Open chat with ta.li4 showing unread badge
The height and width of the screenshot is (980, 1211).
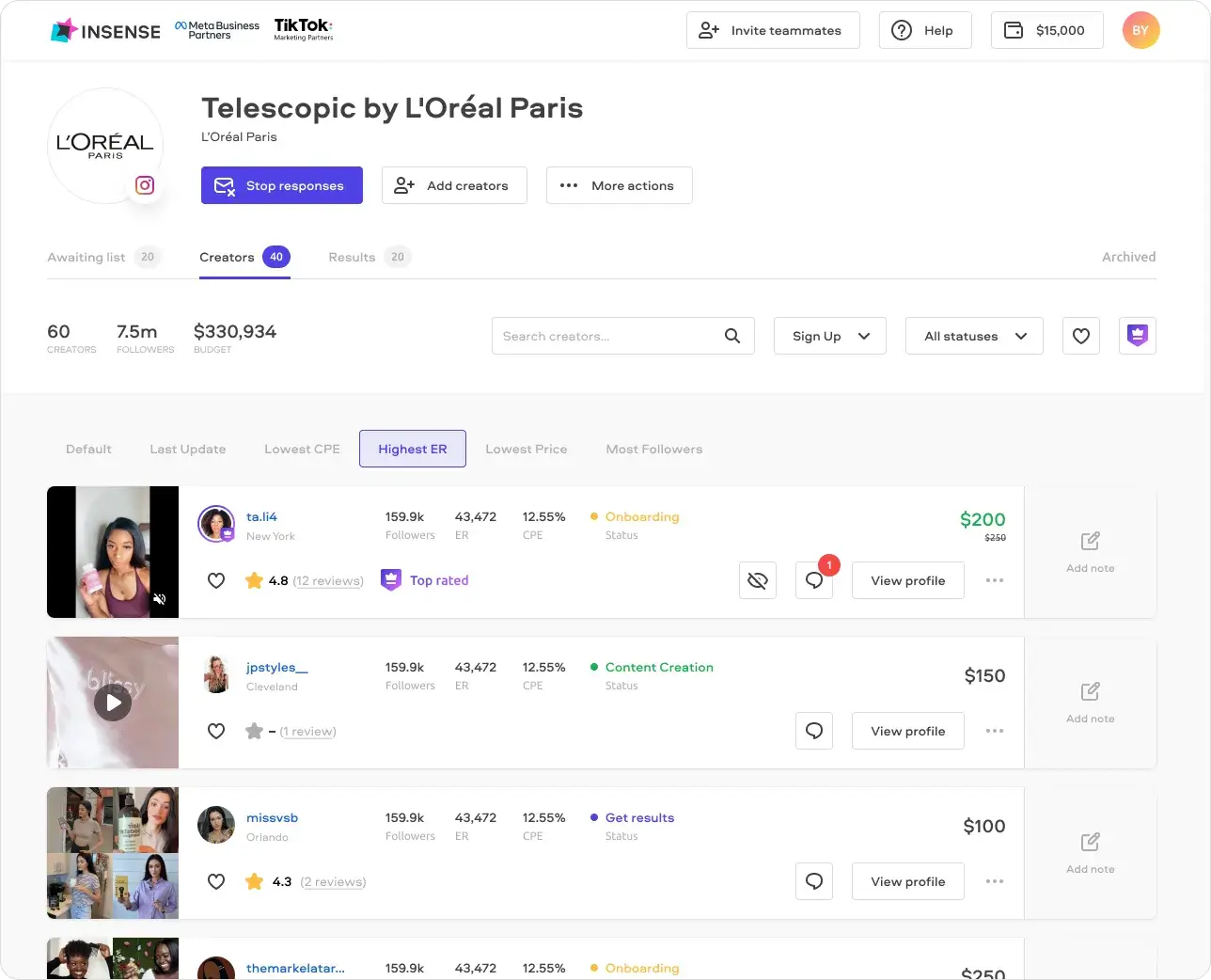tap(814, 580)
